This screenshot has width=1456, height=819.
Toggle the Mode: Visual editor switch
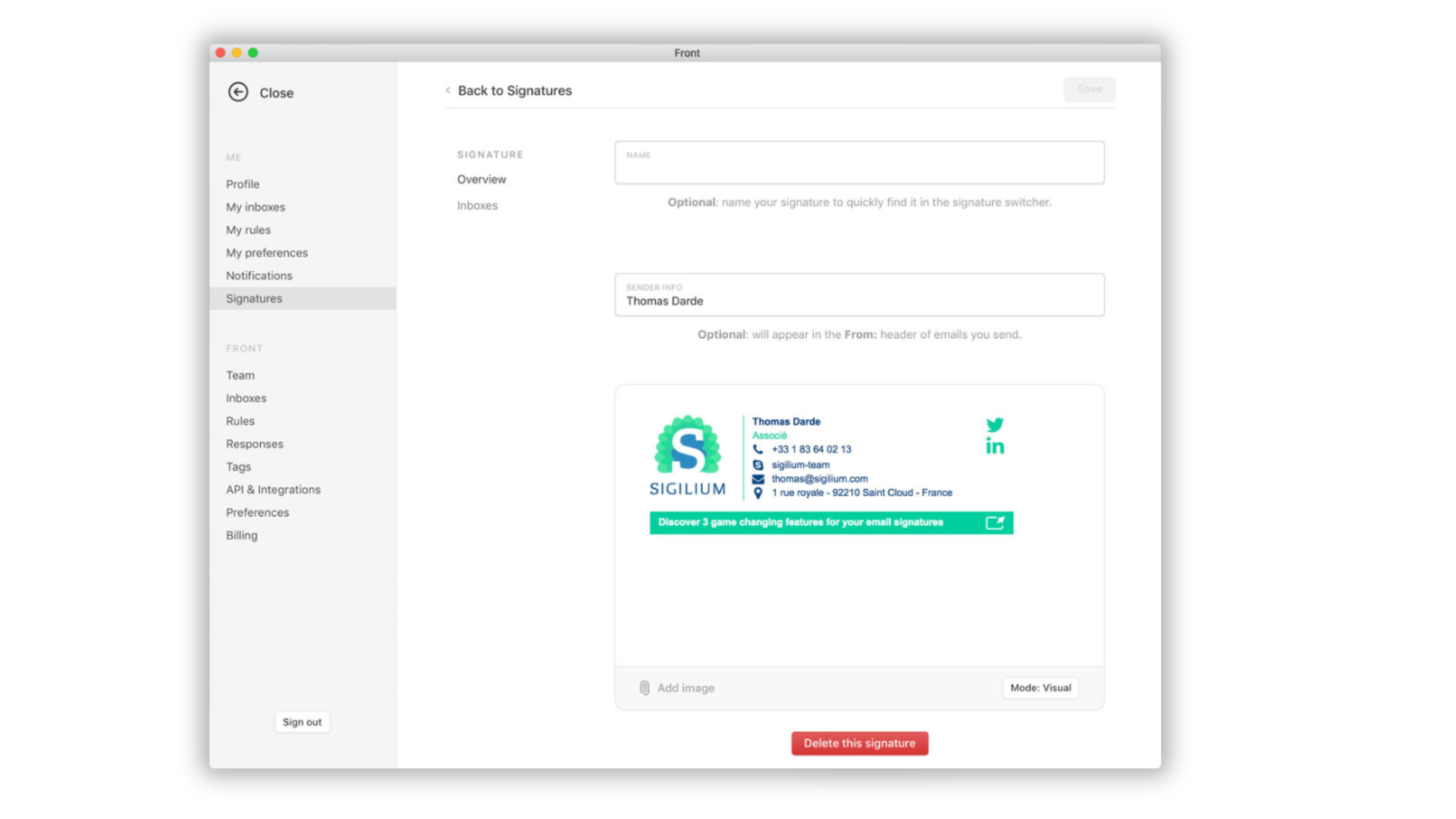point(1040,688)
